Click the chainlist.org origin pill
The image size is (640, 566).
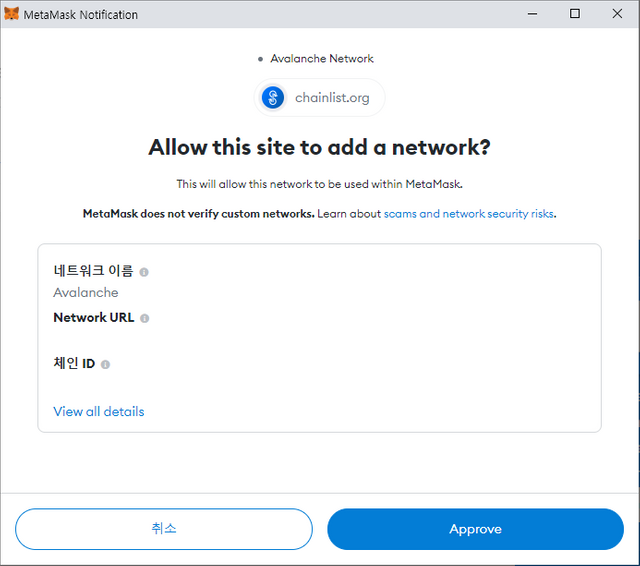point(319,98)
